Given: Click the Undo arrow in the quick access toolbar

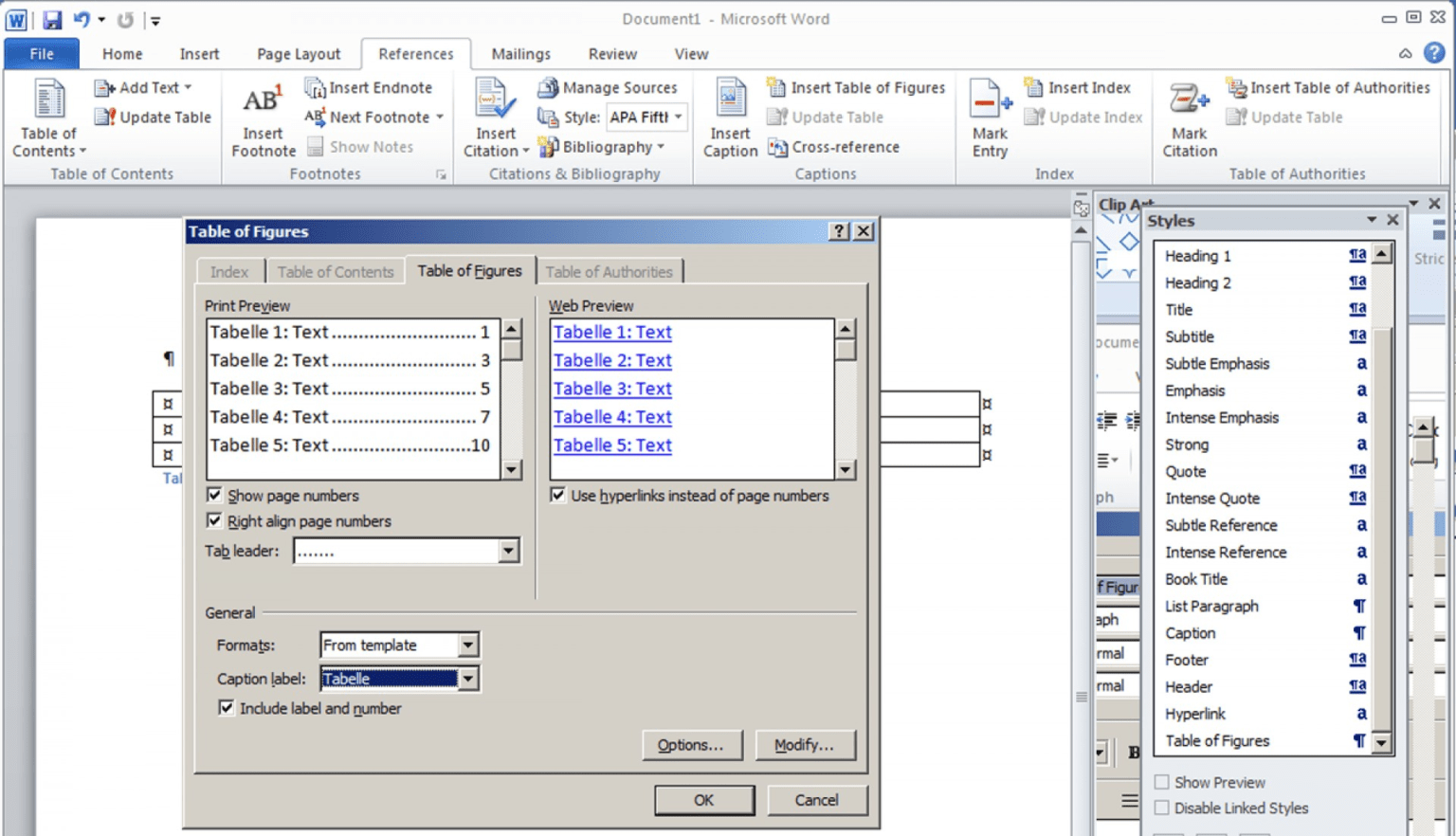Looking at the screenshot, I should [81, 19].
